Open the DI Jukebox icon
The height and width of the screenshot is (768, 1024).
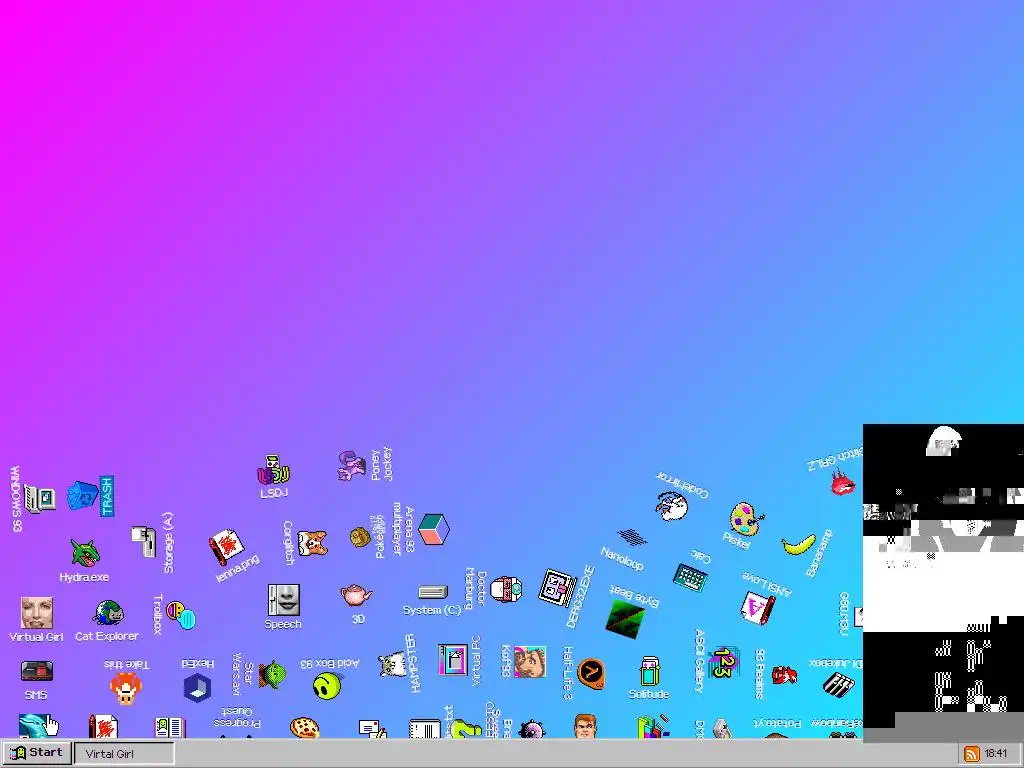pyautogui.click(x=838, y=685)
